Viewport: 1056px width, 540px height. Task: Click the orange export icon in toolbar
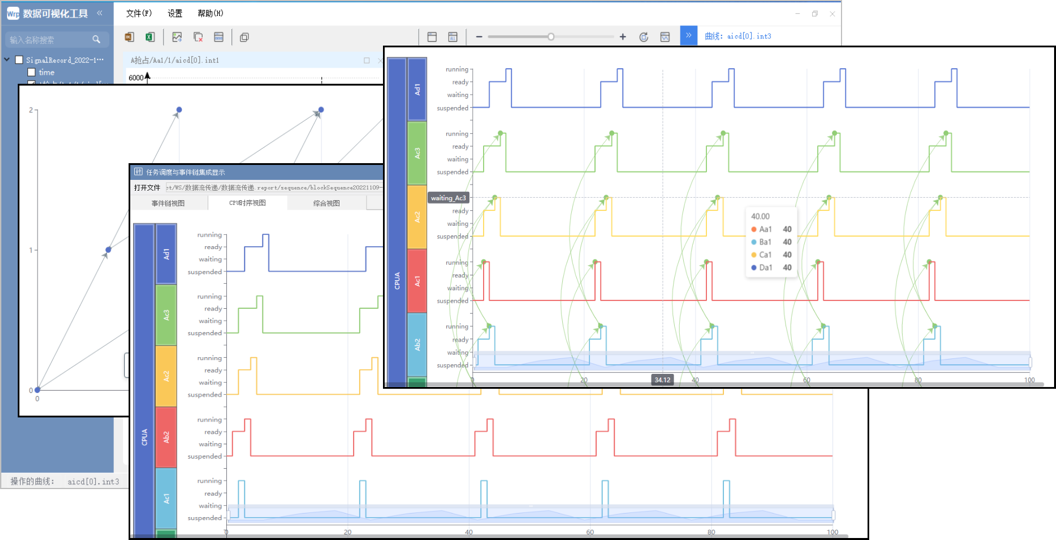click(129, 37)
